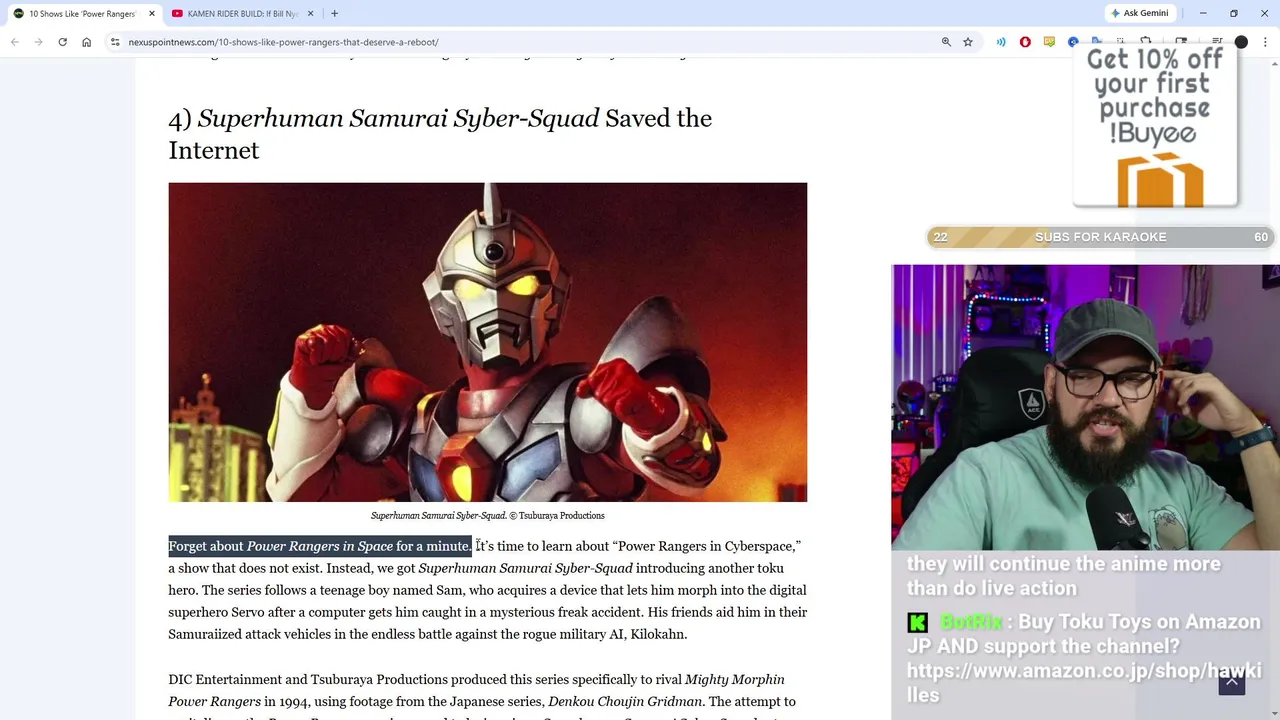Click 'Mighty Morphin' italic text
The width and height of the screenshot is (1280, 720).
coord(735,680)
